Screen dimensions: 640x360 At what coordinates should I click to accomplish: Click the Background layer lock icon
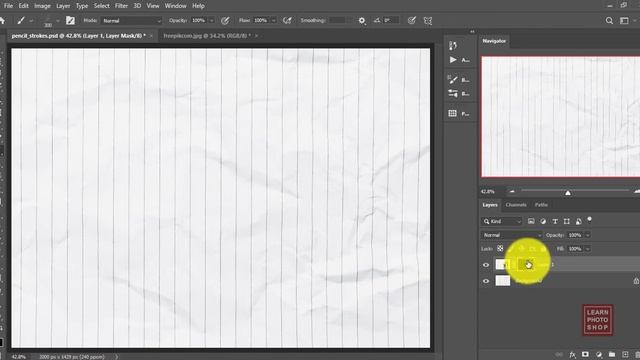pyautogui.click(x=636, y=281)
